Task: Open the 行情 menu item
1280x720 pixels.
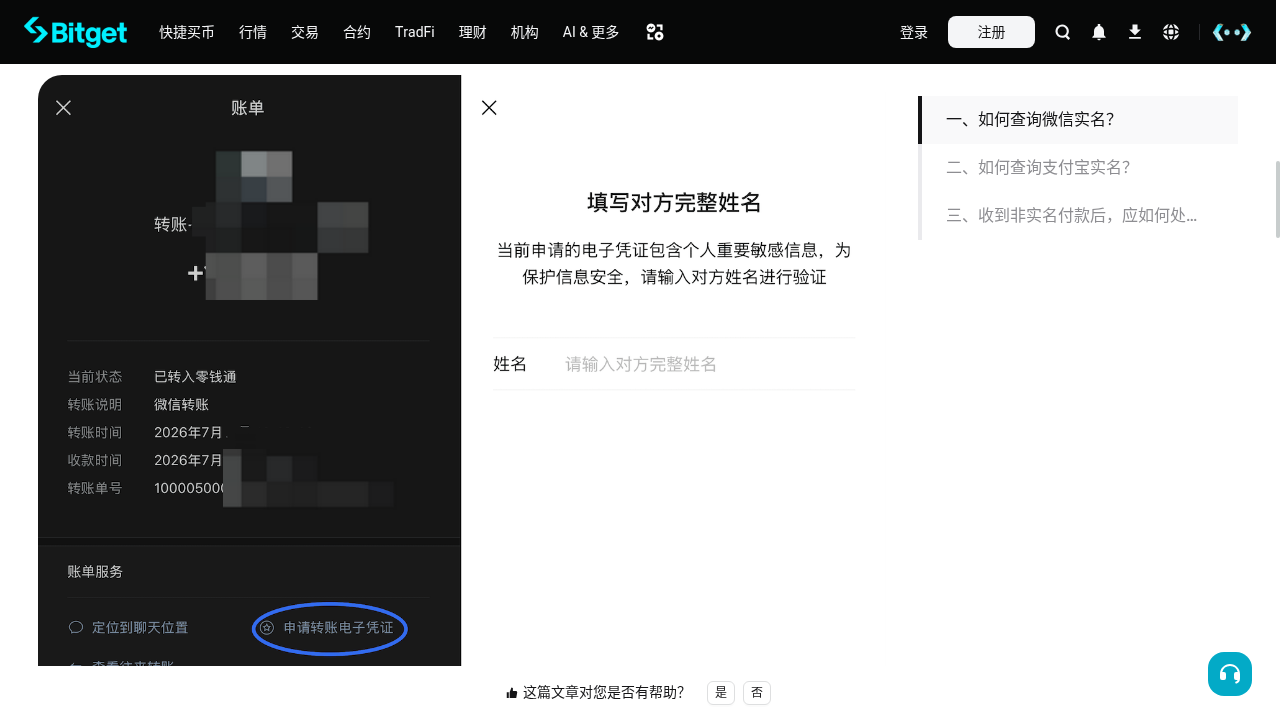Action: [x=253, y=32]
